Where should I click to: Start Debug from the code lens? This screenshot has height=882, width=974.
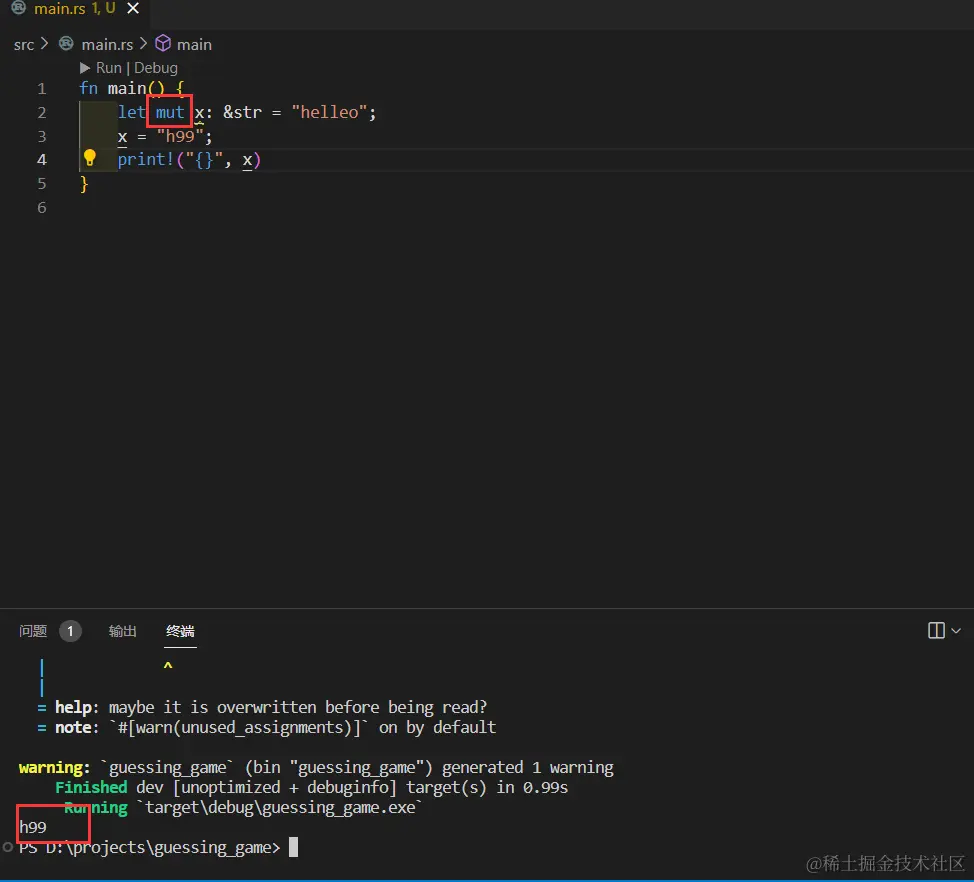coord(156,68)
